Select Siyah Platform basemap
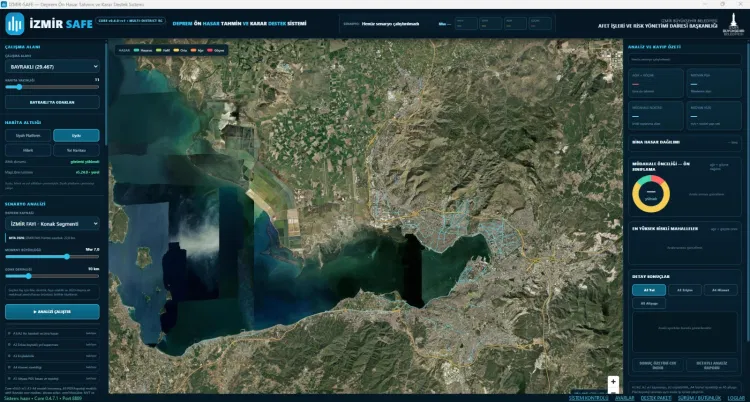Screen dimensions: 750x402 (28, 135)
